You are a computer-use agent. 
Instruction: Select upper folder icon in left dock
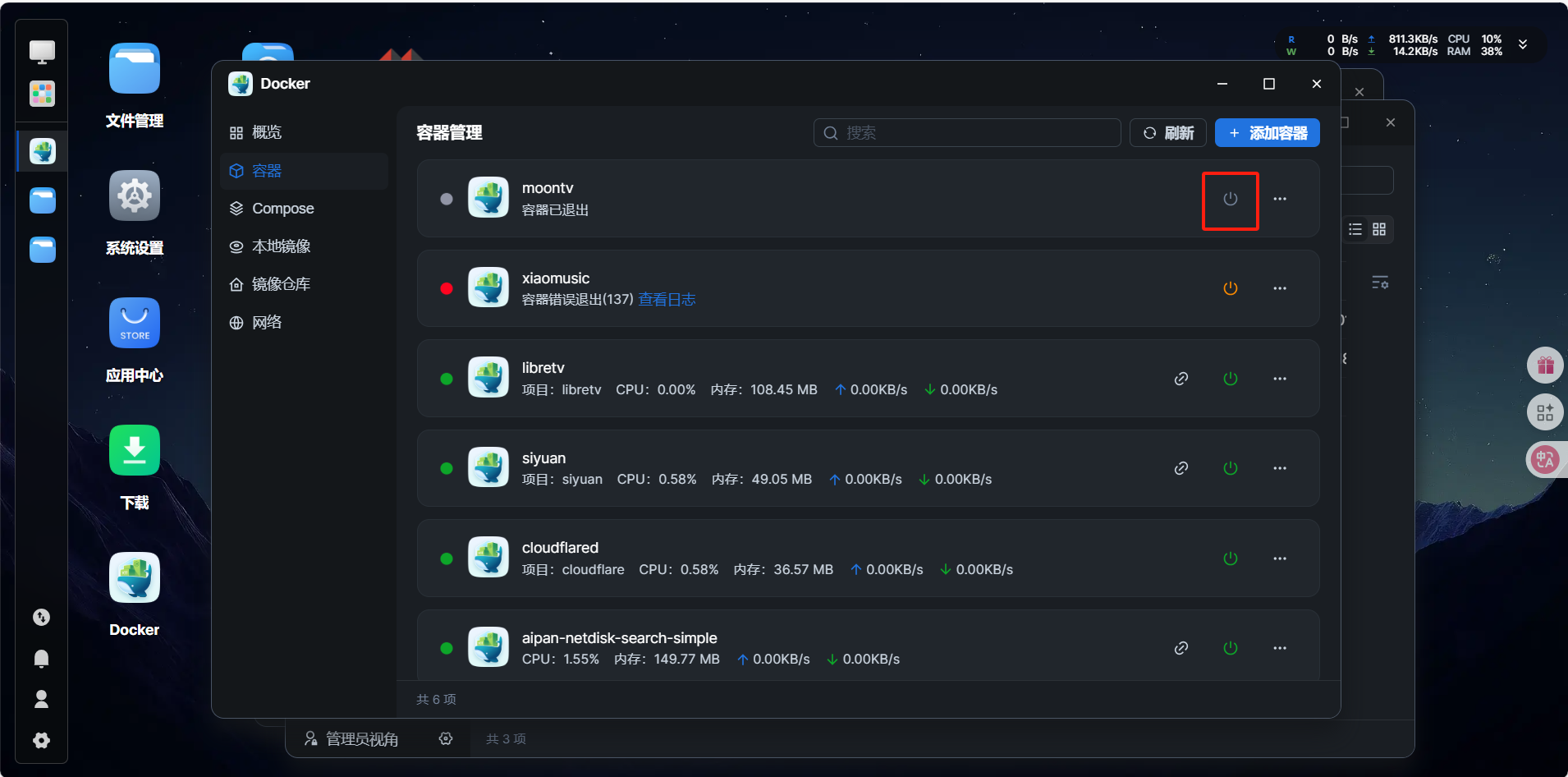pos(42,200)
